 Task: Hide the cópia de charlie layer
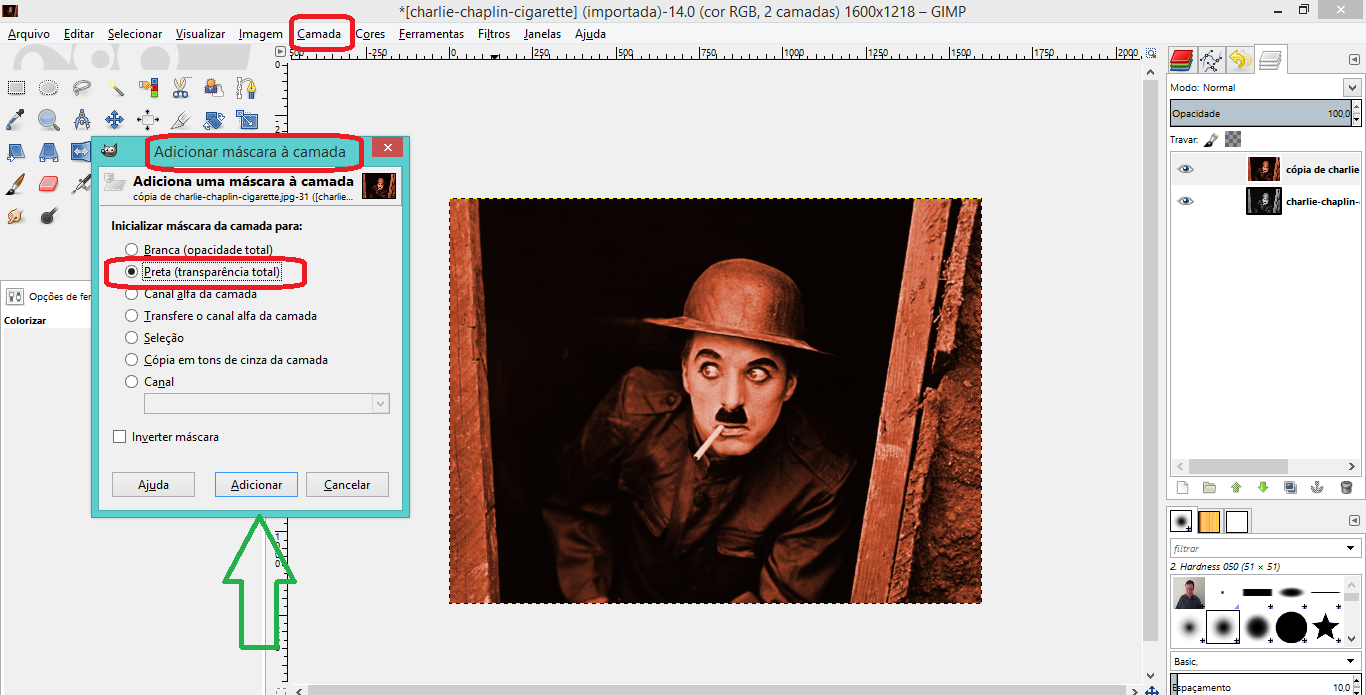[1185, 169]
